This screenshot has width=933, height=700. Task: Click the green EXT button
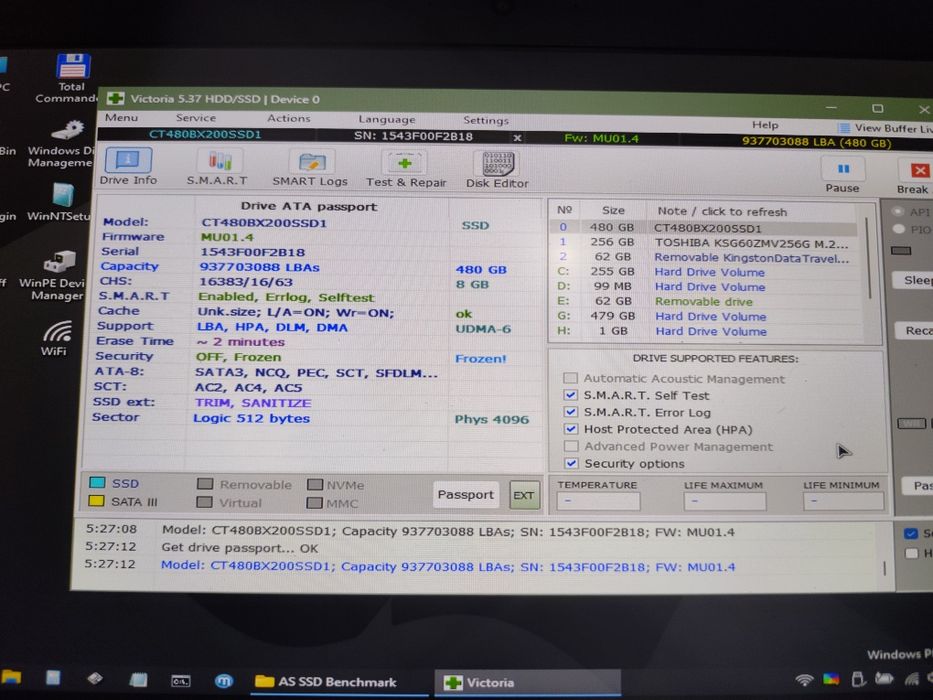click(524, 495)
